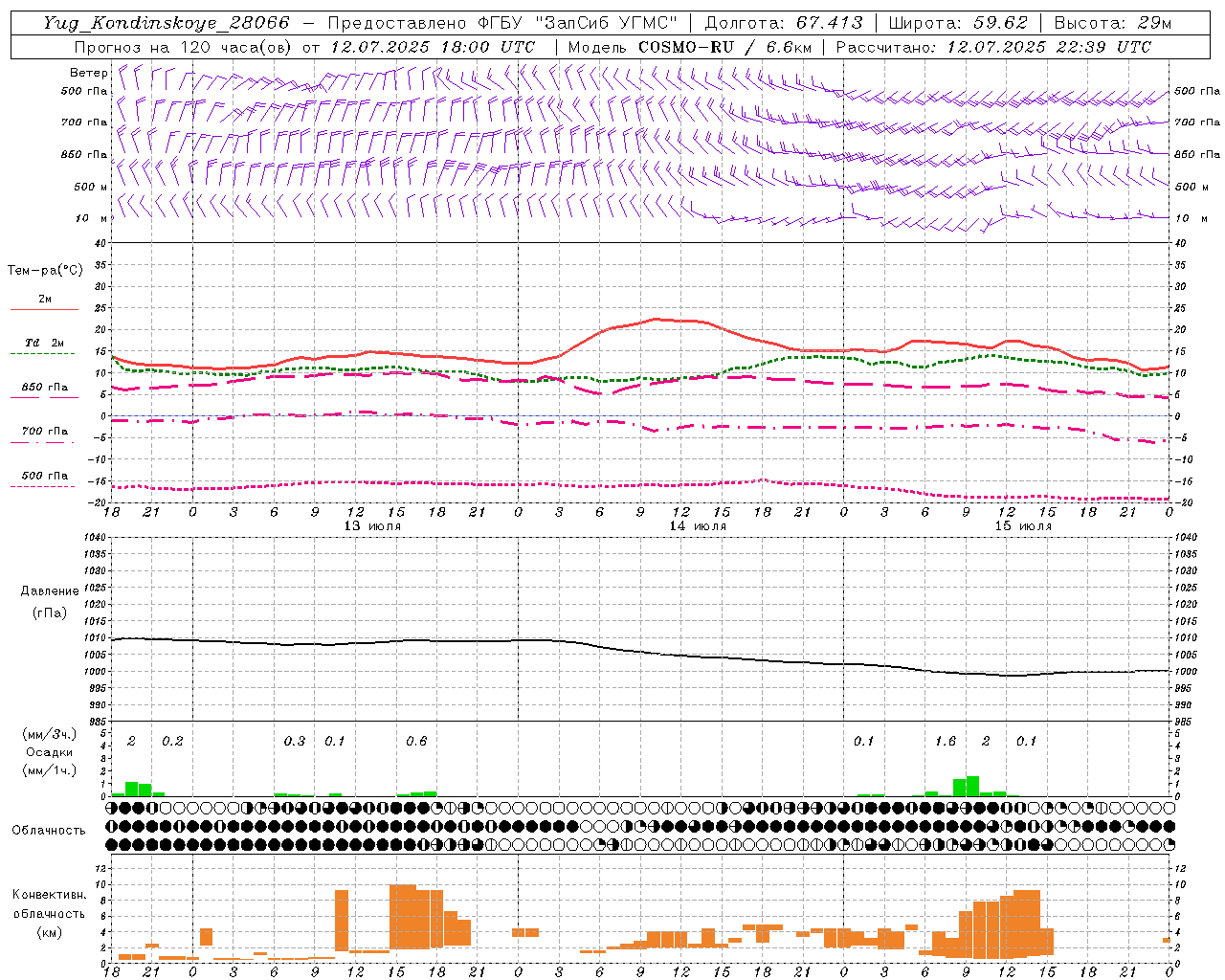
Task: Click the station title Yug_Kondinskoye_28066
Action: click(166, 23)
